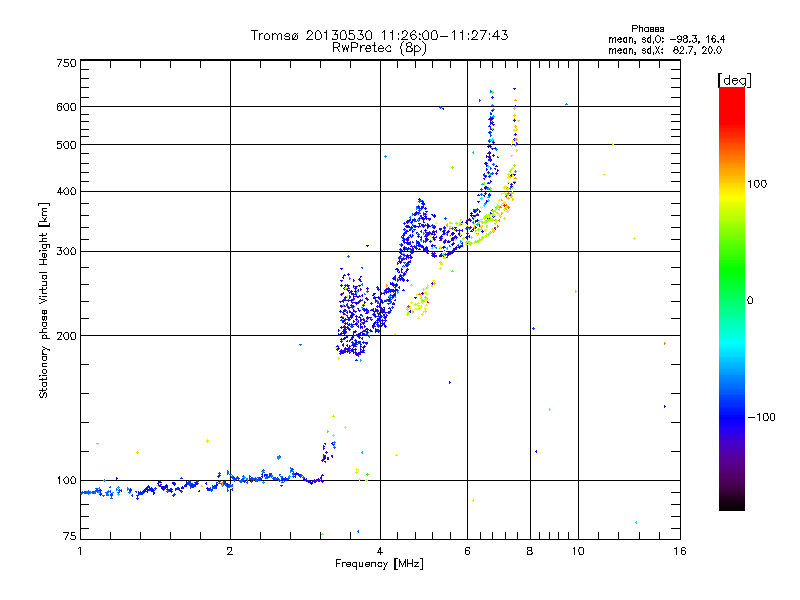
Task: Click the "10" frequency tick label
Action: click(x=578, y=551)
